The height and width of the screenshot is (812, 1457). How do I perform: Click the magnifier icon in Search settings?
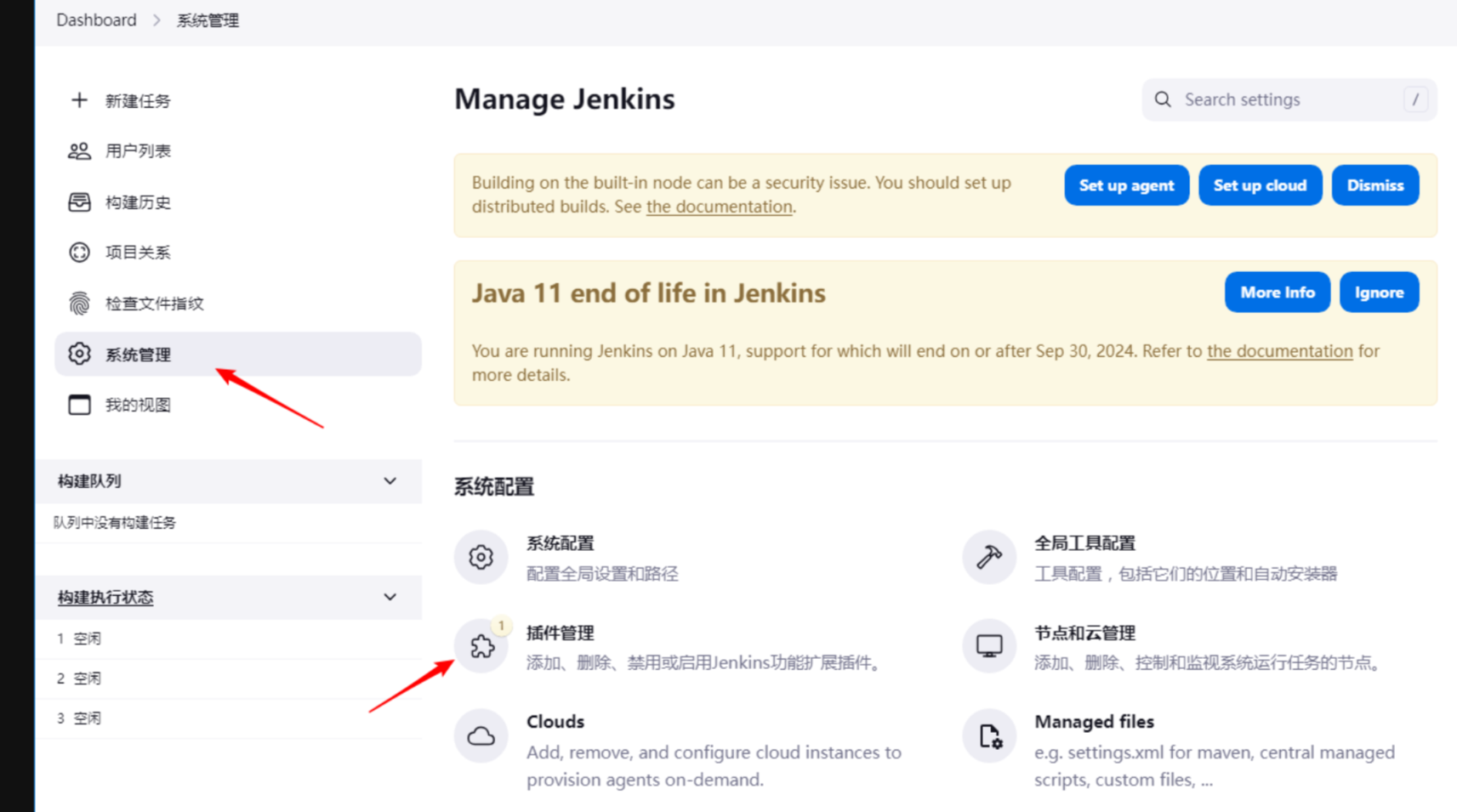pos(1163,99)
